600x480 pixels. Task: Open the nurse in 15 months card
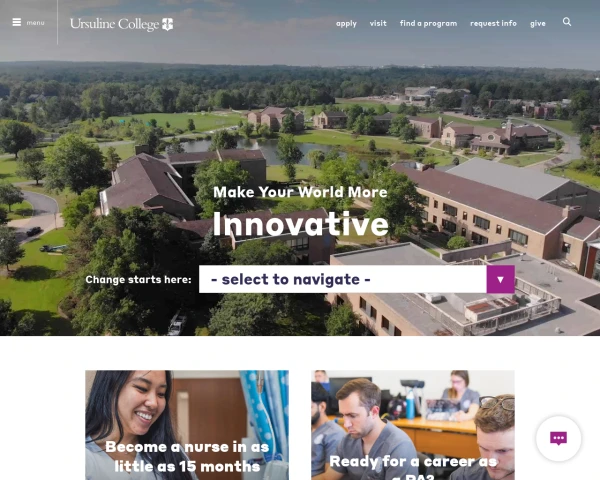click(x=187, y=425)
